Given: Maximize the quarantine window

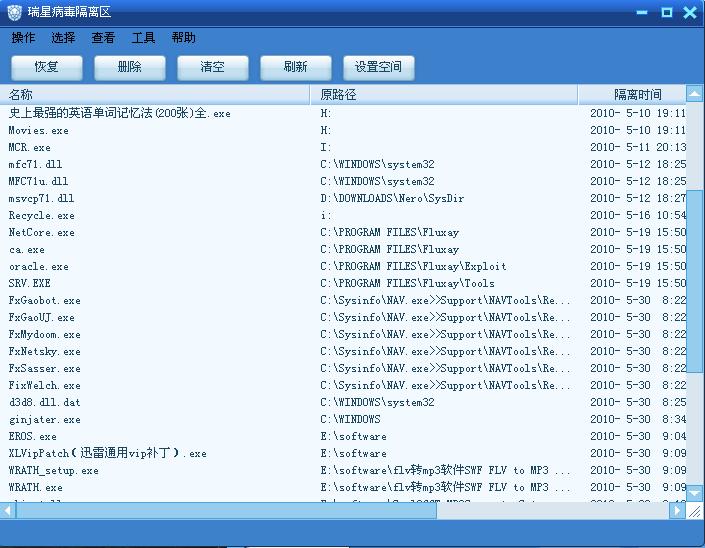Looking at the screenshot, I should pos(667,12).
